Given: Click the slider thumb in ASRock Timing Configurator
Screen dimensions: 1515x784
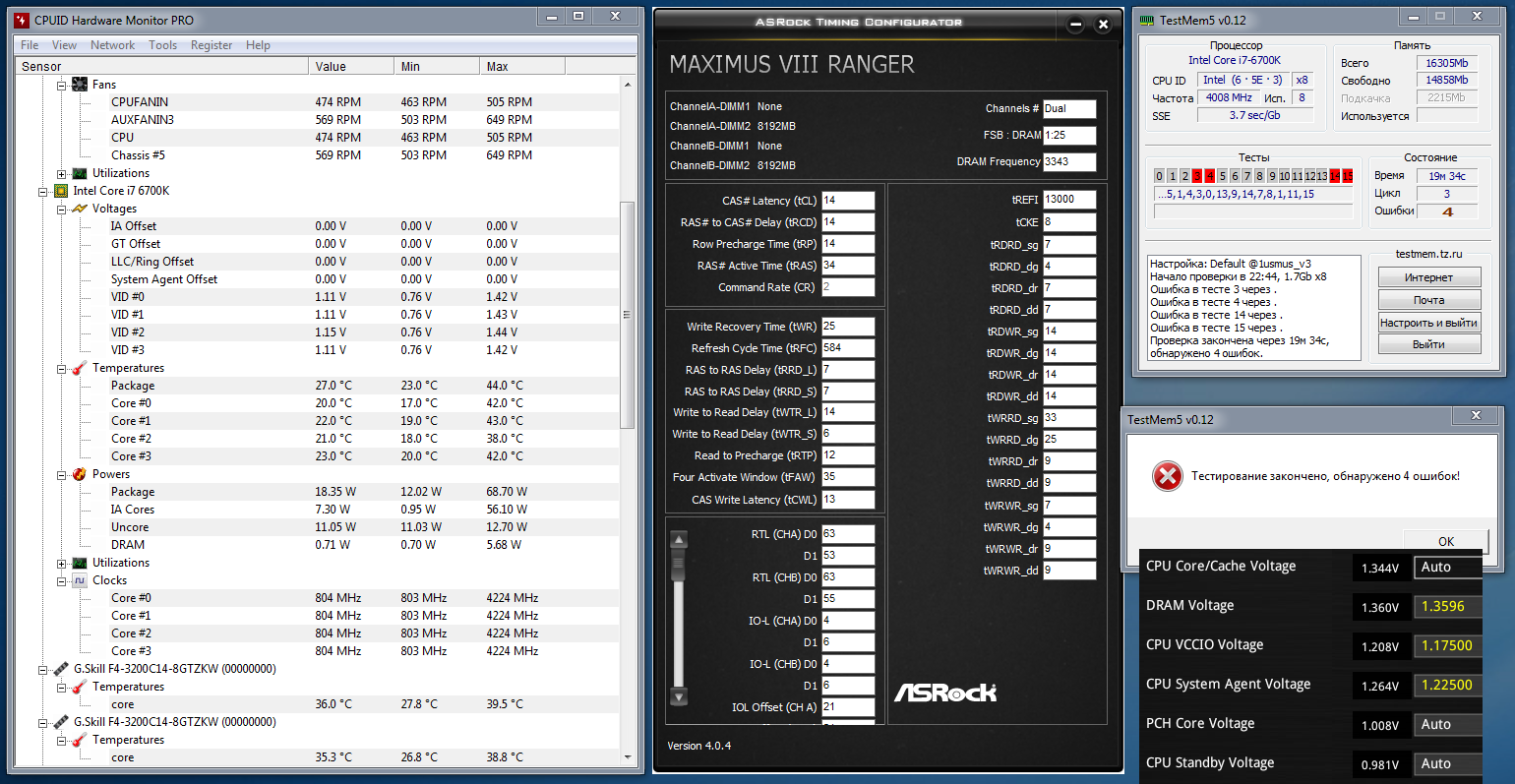Looking at the screenshot, I should [678, 564].
